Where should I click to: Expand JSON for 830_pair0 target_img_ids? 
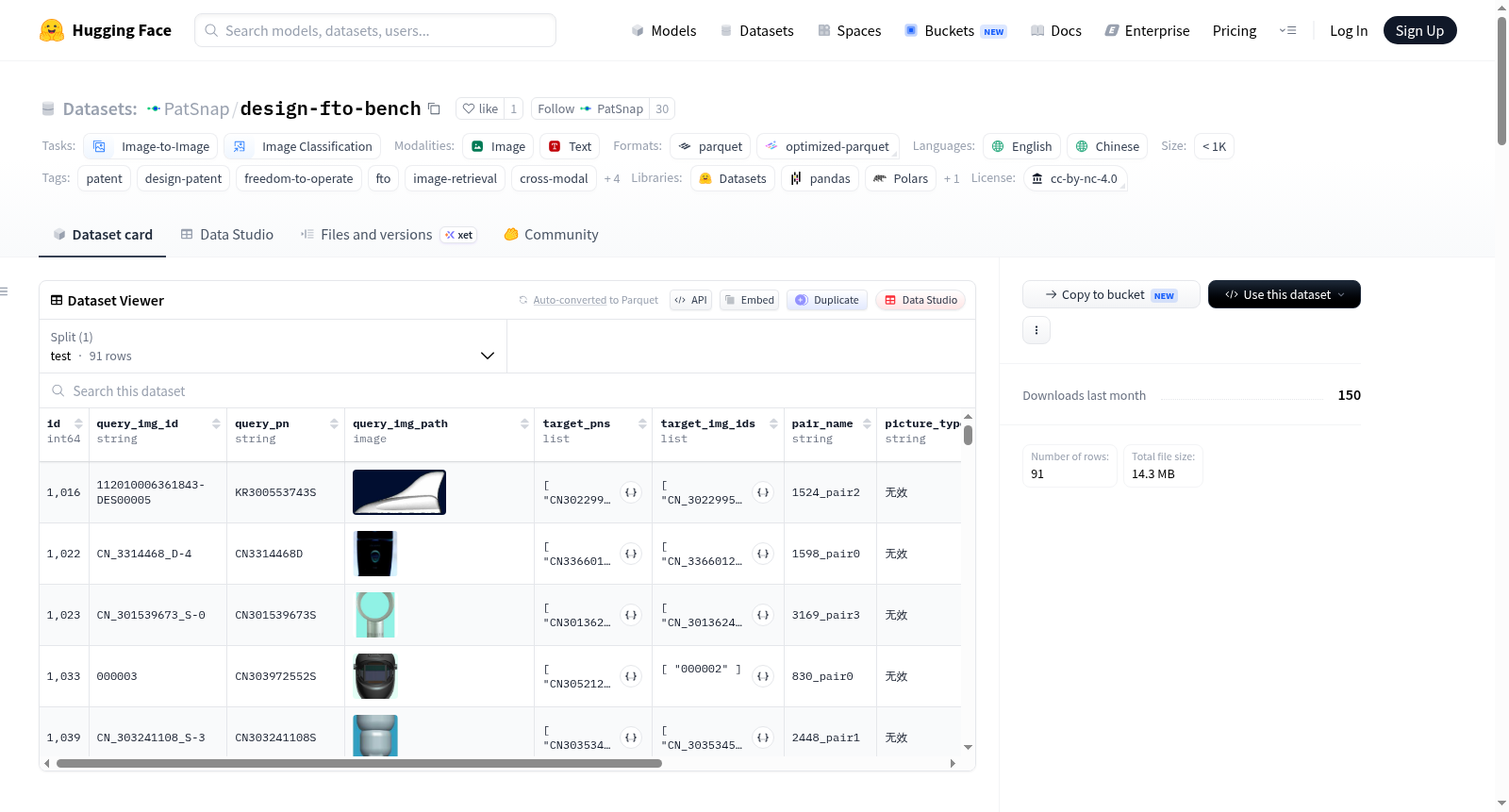[763, 676]
